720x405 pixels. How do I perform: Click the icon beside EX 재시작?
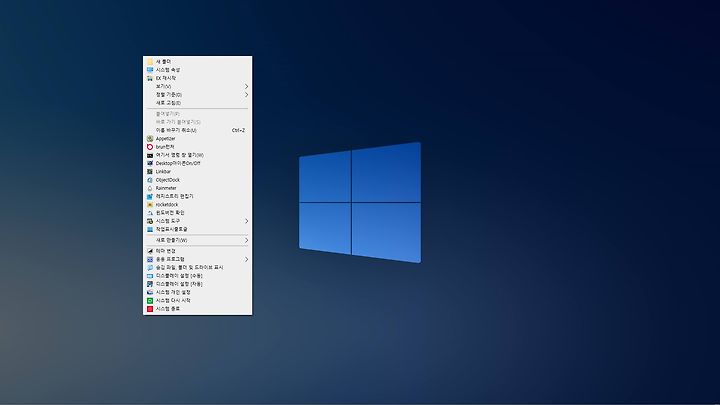click(x=150, y=78)
